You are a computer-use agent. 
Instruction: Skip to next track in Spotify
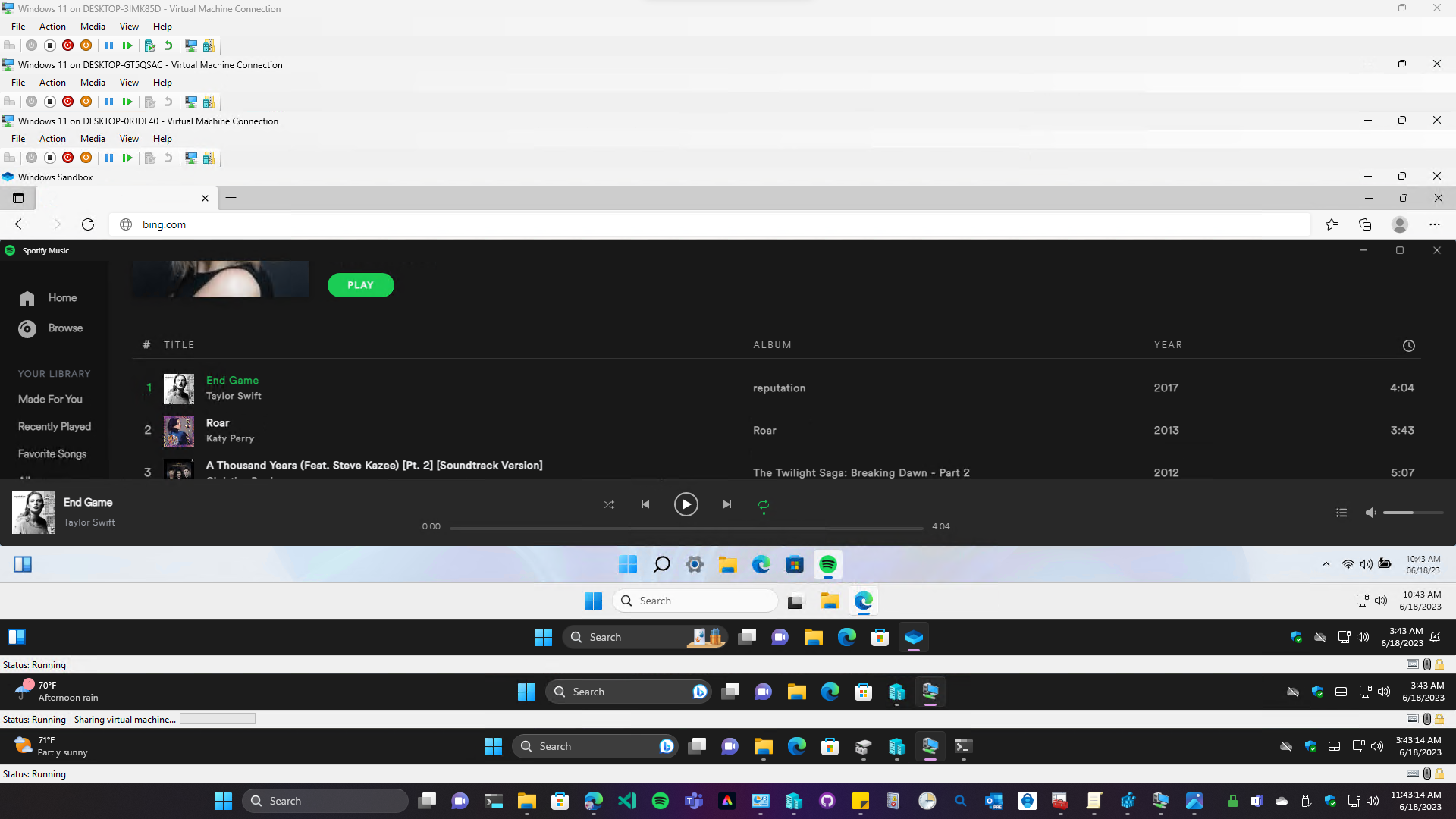click(727, 504)
